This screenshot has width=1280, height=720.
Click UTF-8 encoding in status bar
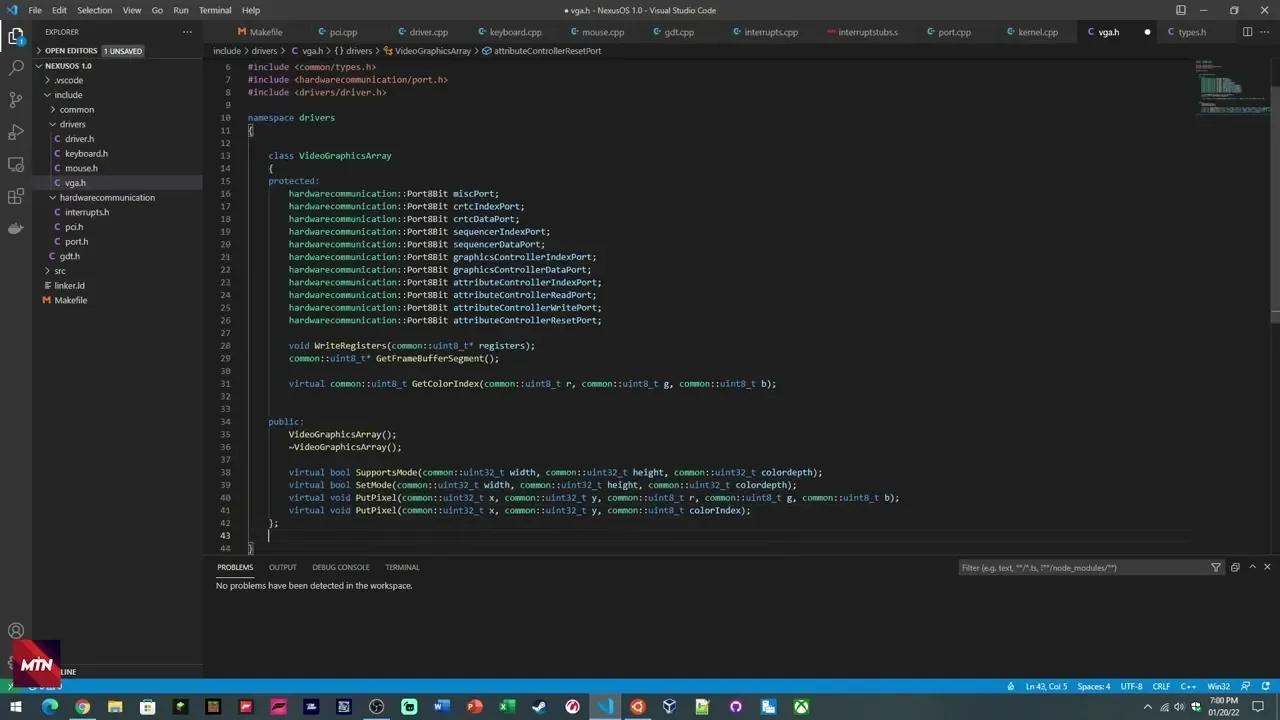tap(1131, 686)
